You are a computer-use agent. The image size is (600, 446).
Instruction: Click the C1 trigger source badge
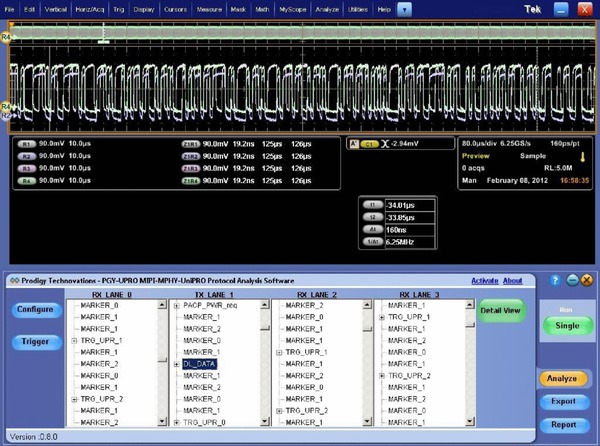click(369, 144)
